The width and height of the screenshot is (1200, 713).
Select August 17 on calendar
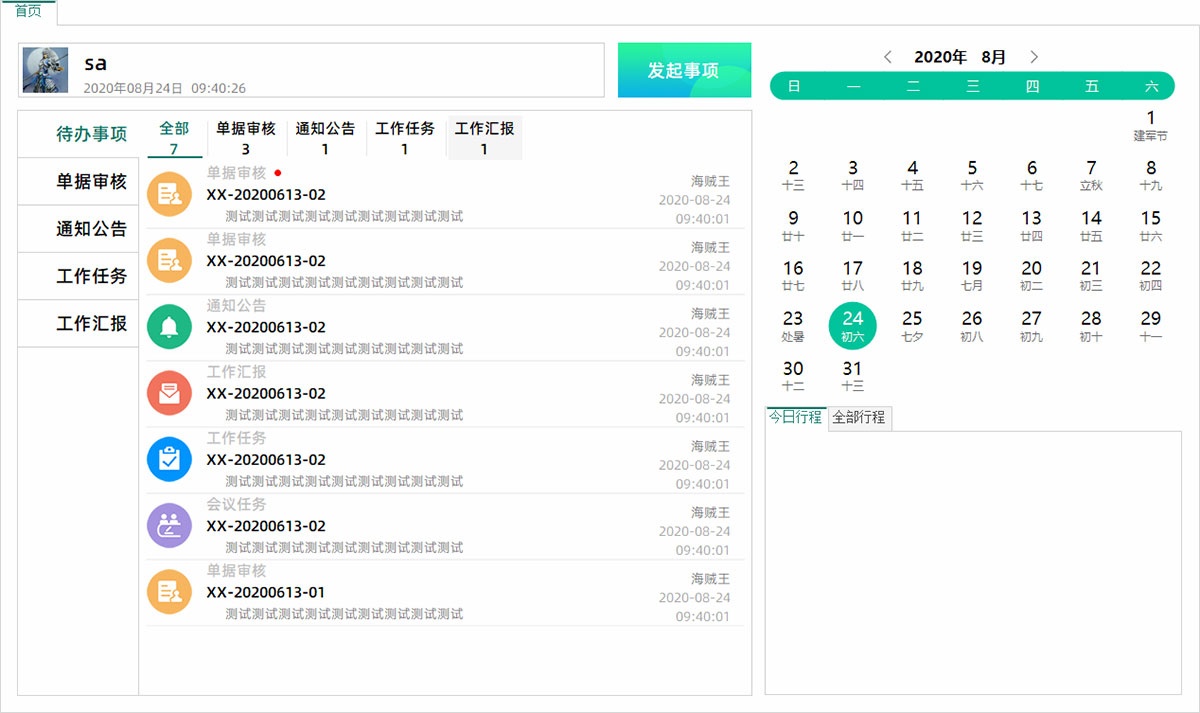pyautogui.click(x=853, y=276)
